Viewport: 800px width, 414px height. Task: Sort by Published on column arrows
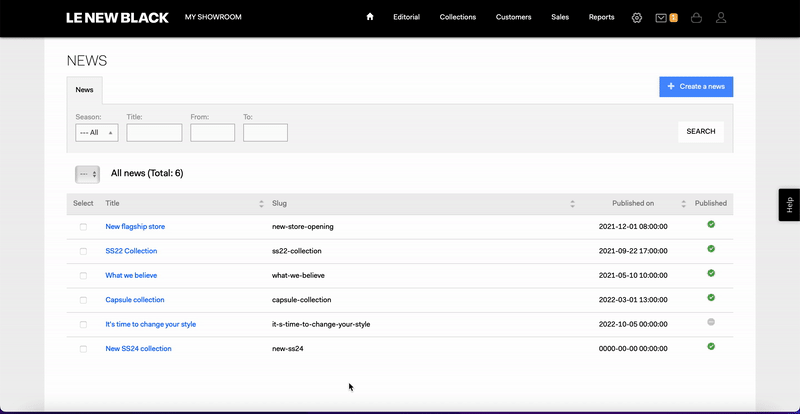(684, 204)
